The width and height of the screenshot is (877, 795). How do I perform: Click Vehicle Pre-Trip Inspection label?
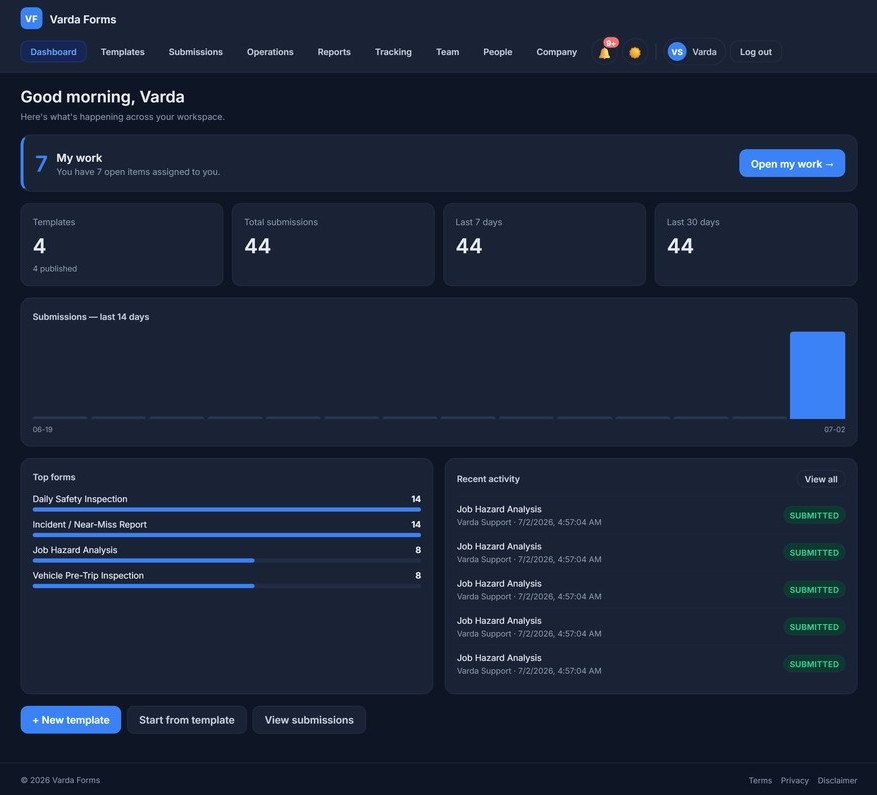(88, 575)
